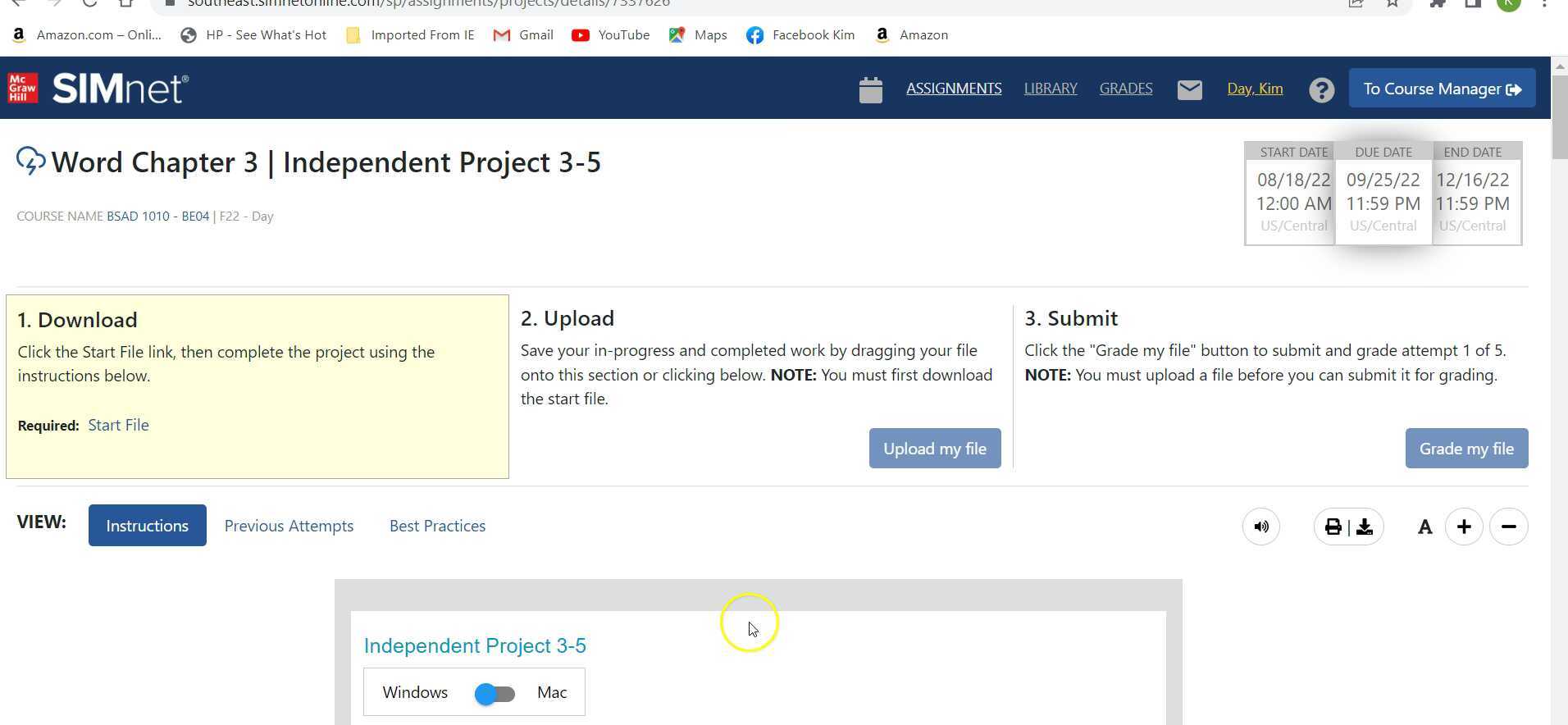Bookmark this page with star icon

point(1393,3)
